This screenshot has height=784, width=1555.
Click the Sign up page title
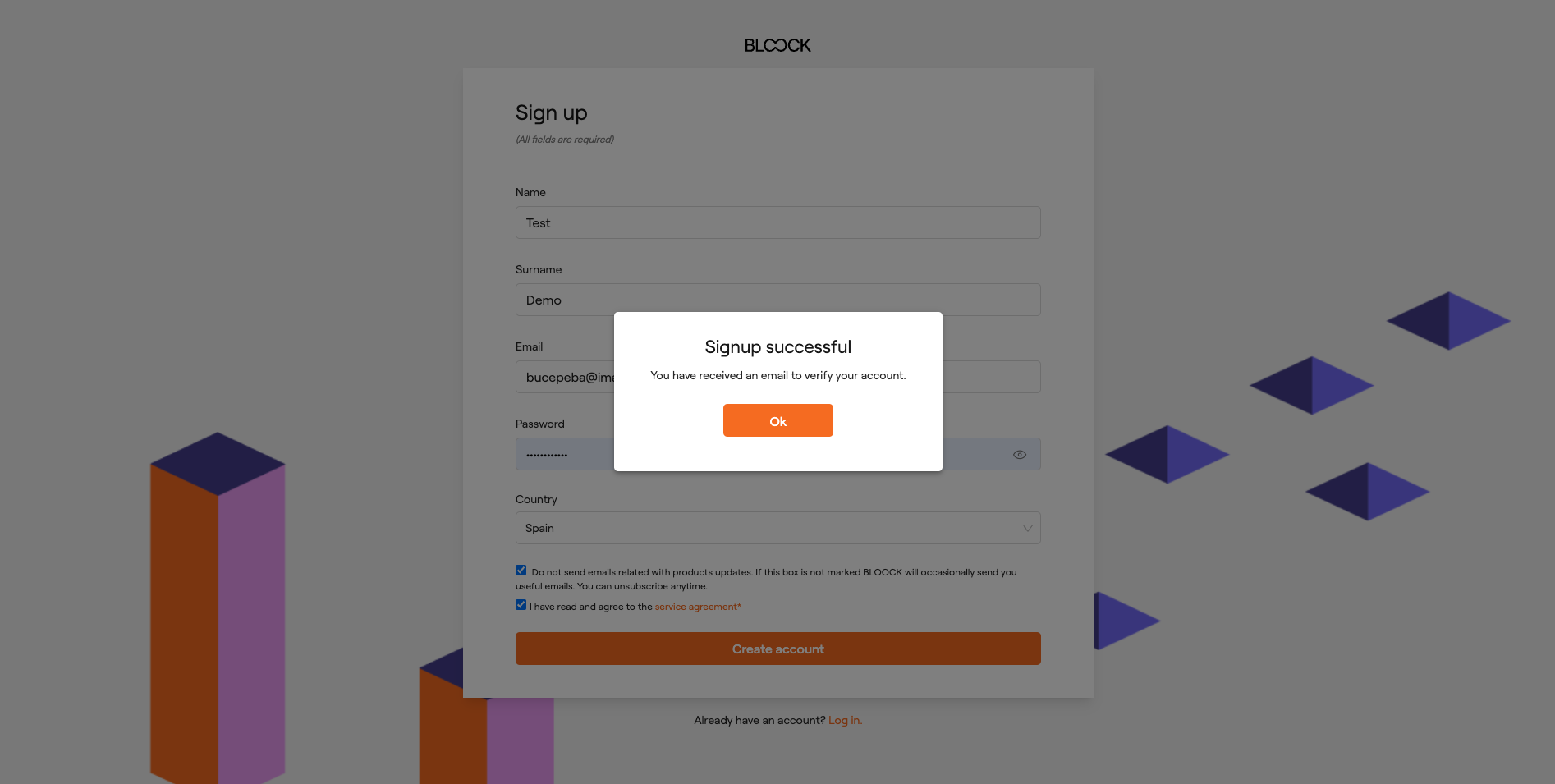[551, 113]
